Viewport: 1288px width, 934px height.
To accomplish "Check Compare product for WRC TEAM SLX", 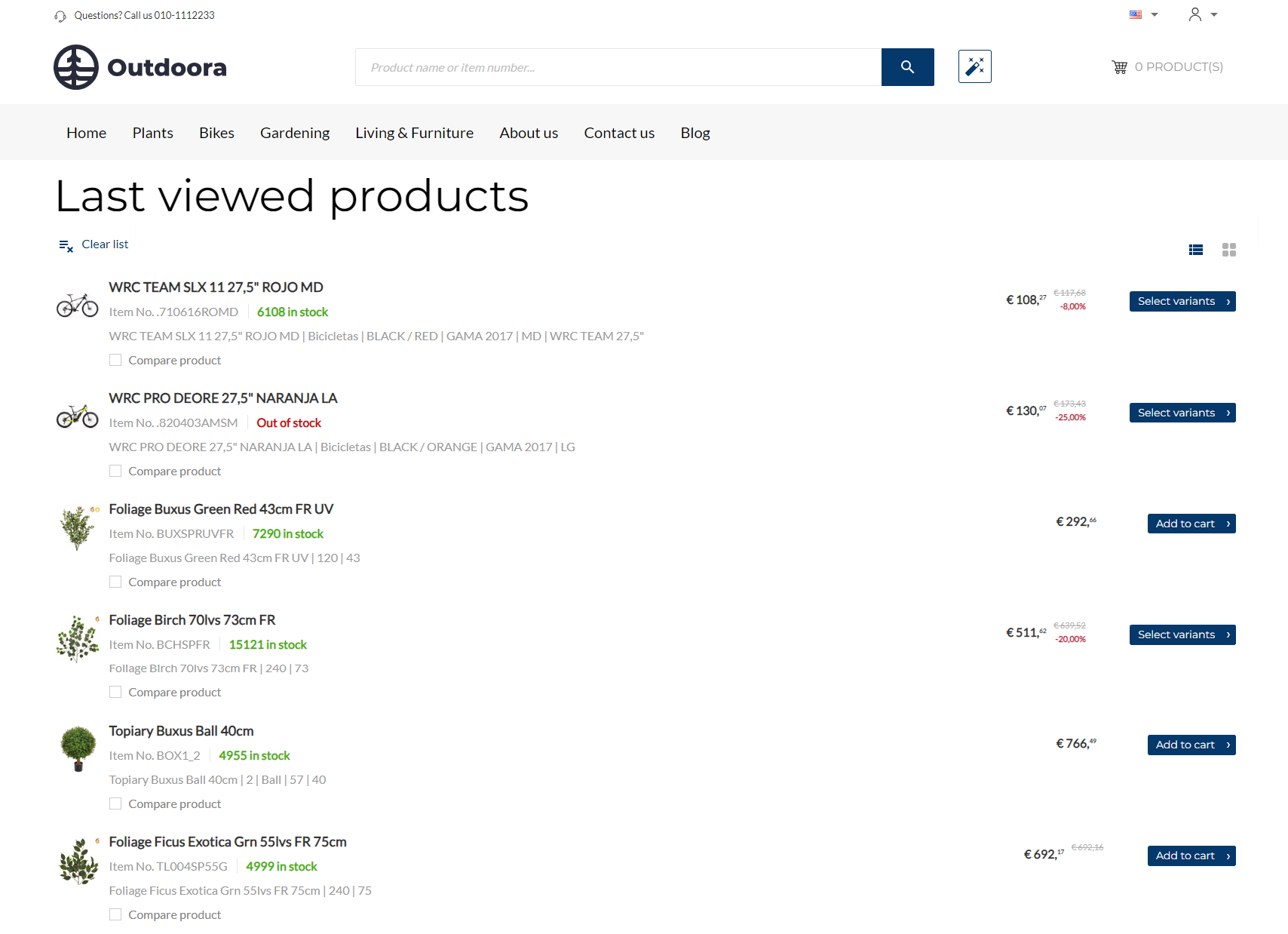I will coord(115,361).
